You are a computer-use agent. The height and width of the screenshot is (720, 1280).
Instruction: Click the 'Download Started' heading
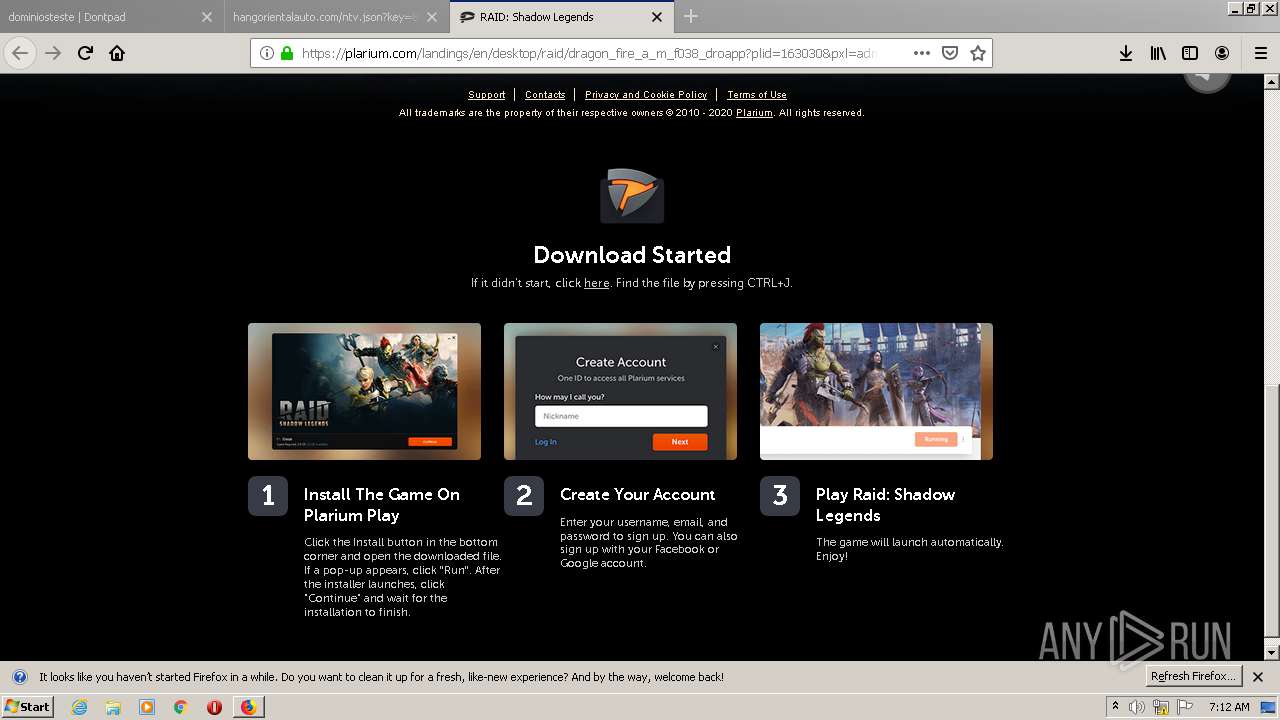tap(632, 255)
